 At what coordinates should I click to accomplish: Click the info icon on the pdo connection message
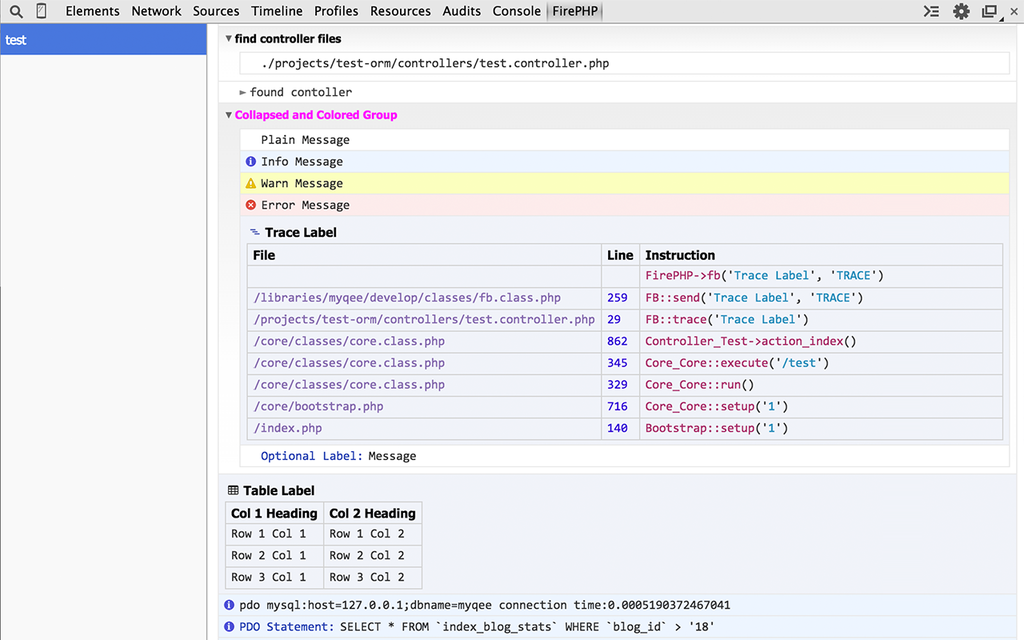[227, 605]
